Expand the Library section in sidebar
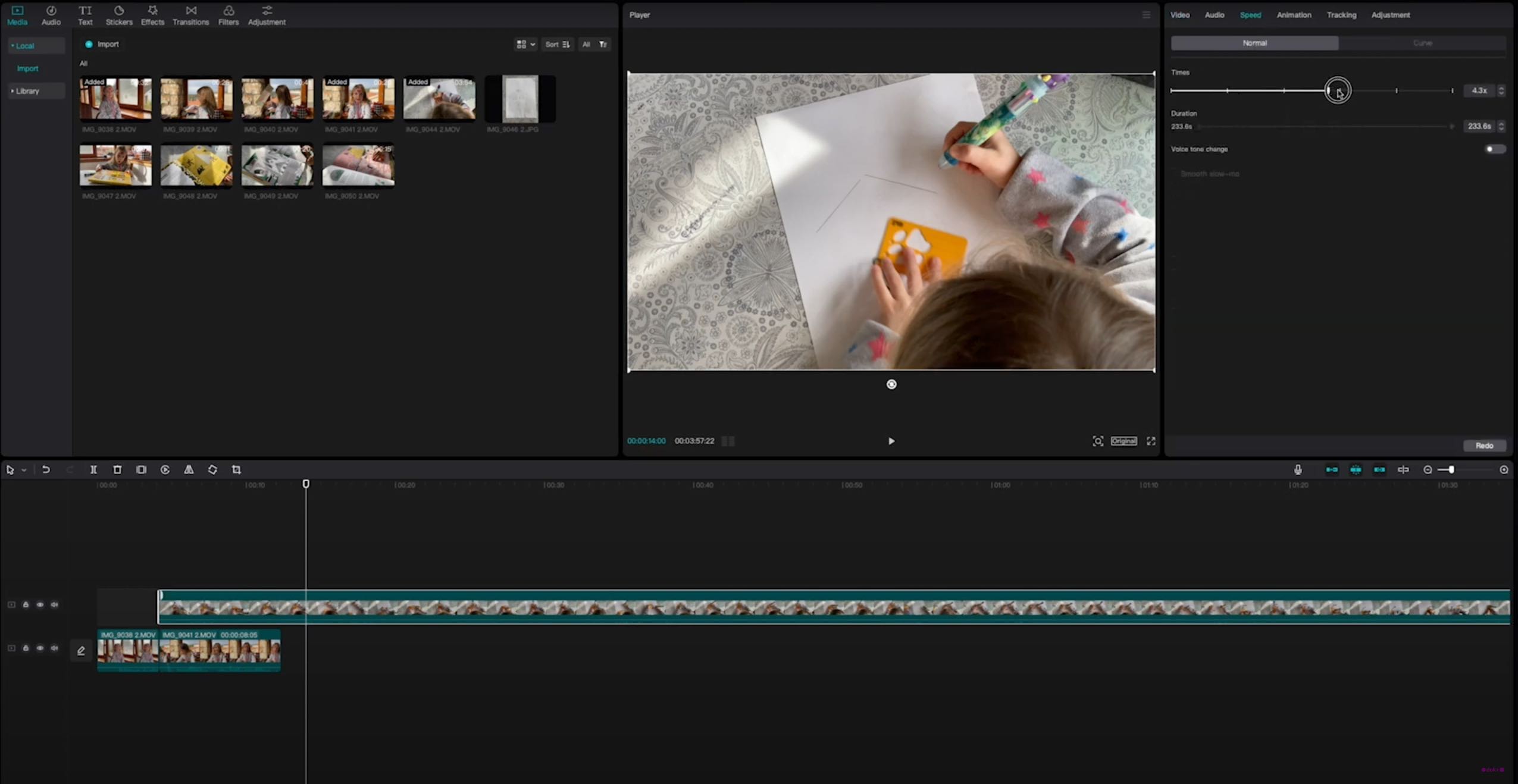The height and width of the screenshot is (784, 1518). click(x=27, y=91)
